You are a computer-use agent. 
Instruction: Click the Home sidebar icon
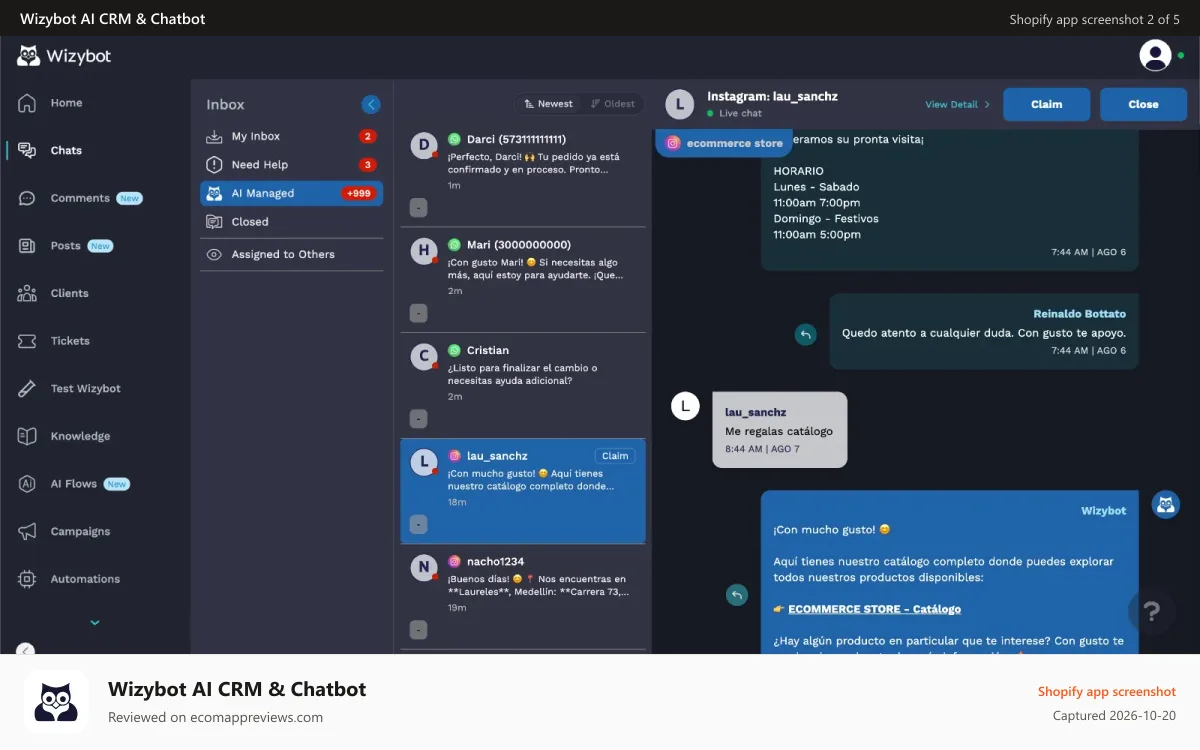27,103
